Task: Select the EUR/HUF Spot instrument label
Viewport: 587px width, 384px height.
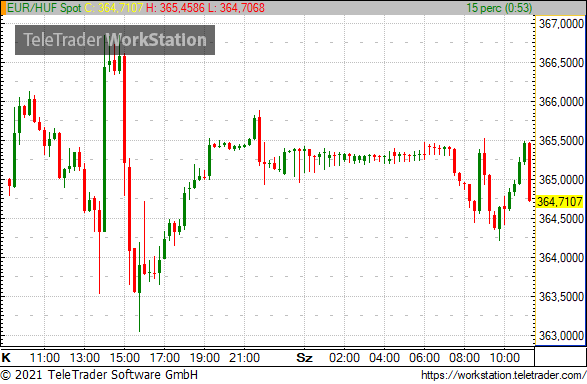Action: [x=44, y=8]
